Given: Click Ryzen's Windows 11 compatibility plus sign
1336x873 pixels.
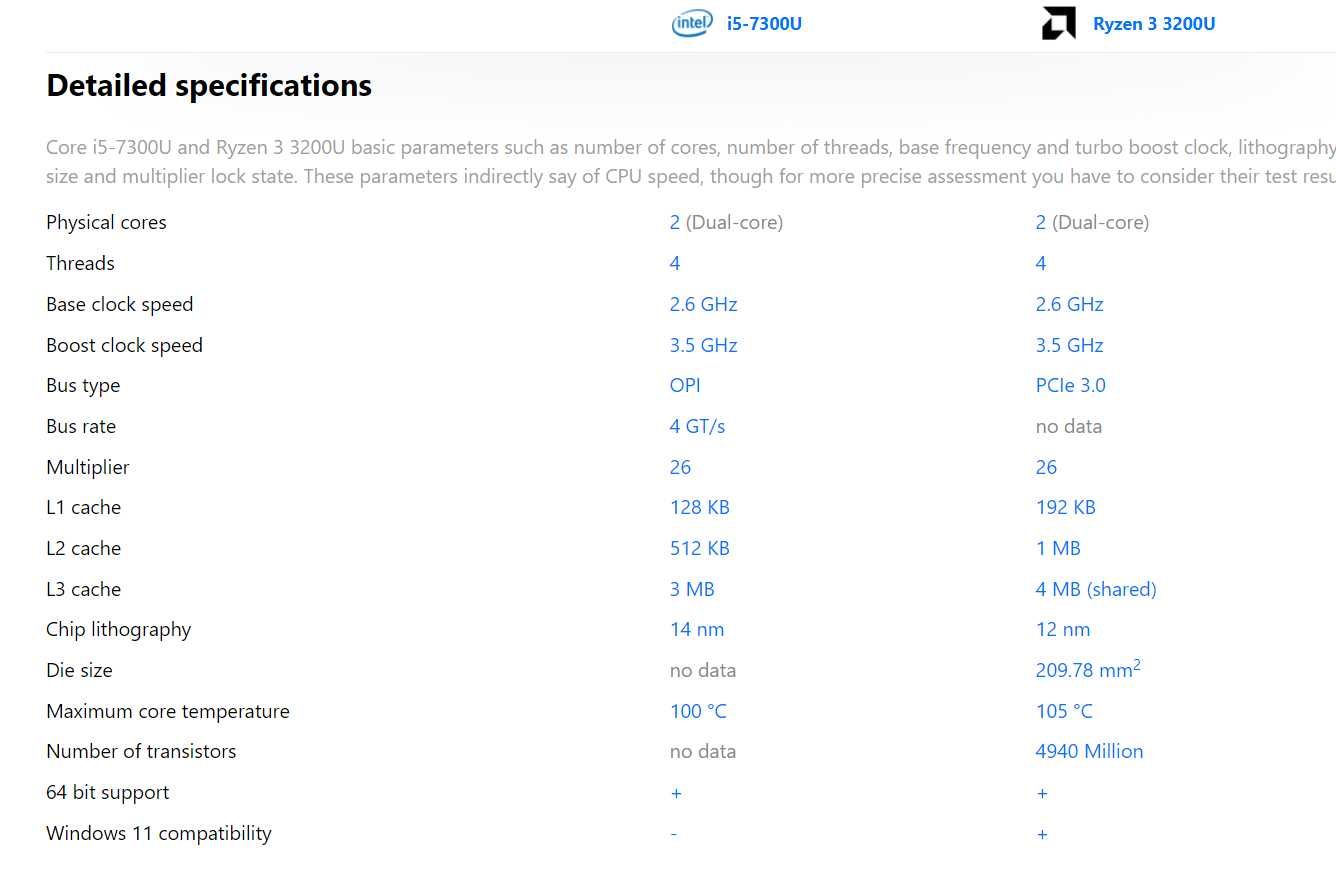Looking at the screenshot, I should 1042,834.
